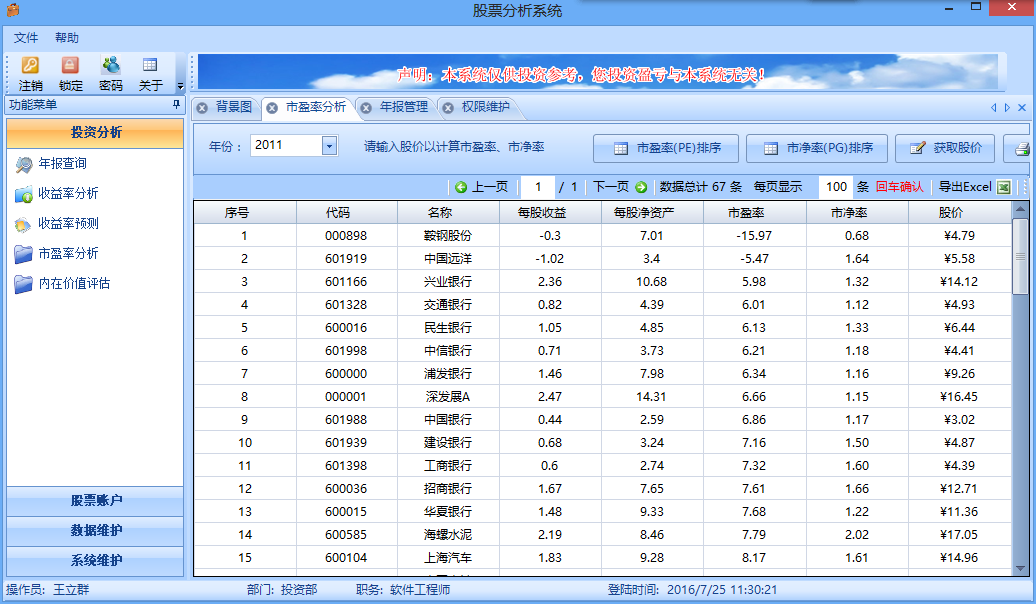Open the 文件 menu
This screenshot has height=604, width=1036.
(x=26, y=38)
